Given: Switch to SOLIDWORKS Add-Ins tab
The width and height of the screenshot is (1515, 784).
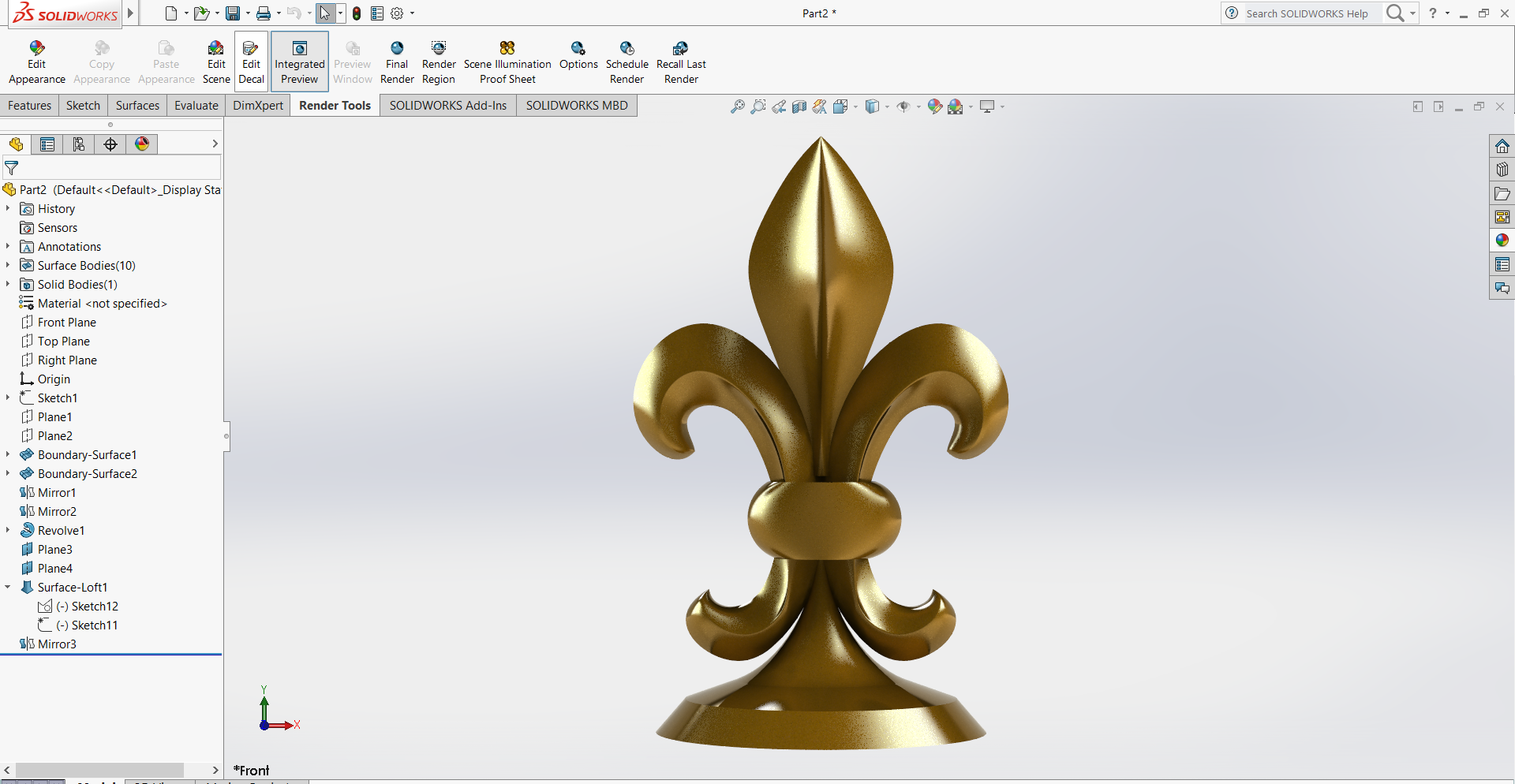Looking at the screenshot, I should [x=448, y=106].
